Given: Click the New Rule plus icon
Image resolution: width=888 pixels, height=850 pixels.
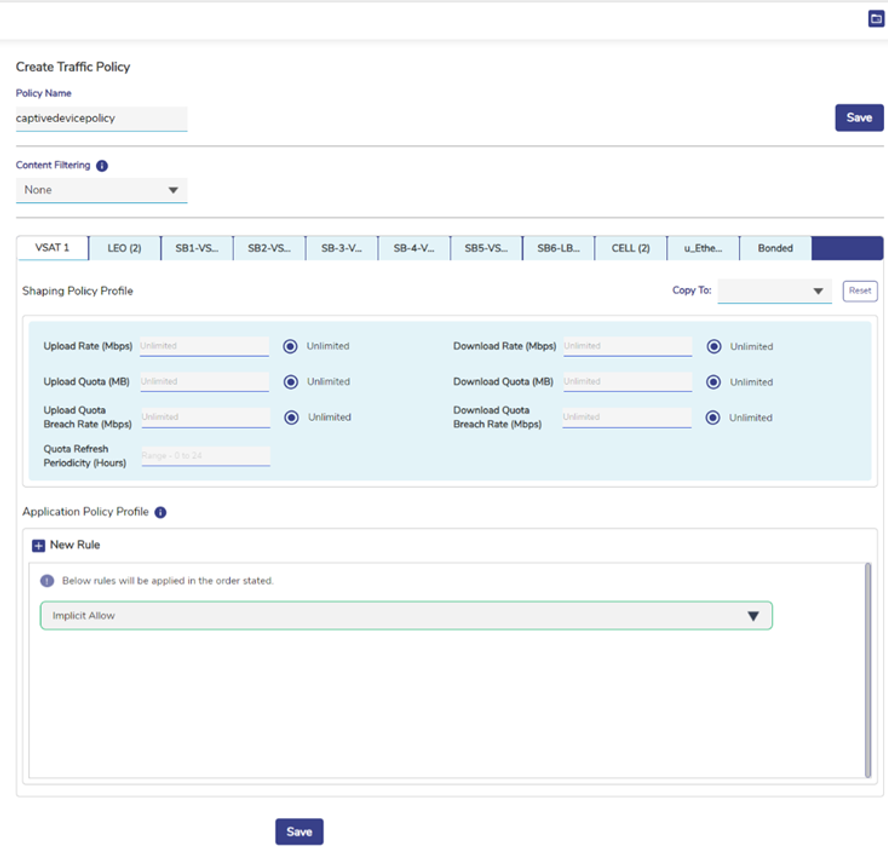Looking at the screenshot, I should (39, 546).
